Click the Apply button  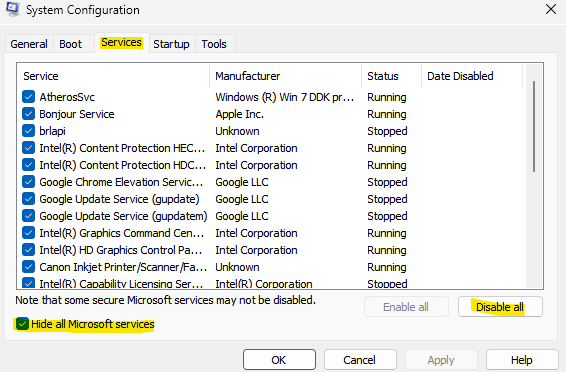[x=441, y=360]
